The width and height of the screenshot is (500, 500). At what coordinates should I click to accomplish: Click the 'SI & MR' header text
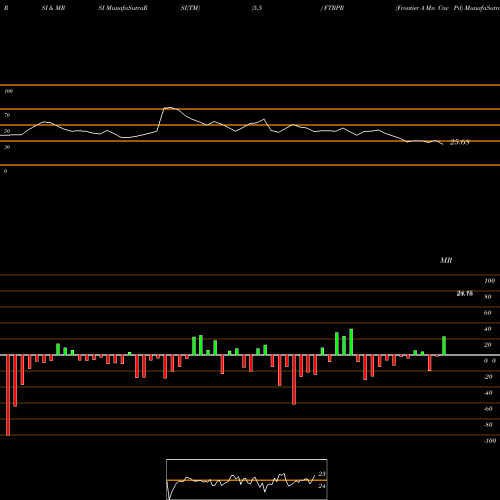[53, 8]
